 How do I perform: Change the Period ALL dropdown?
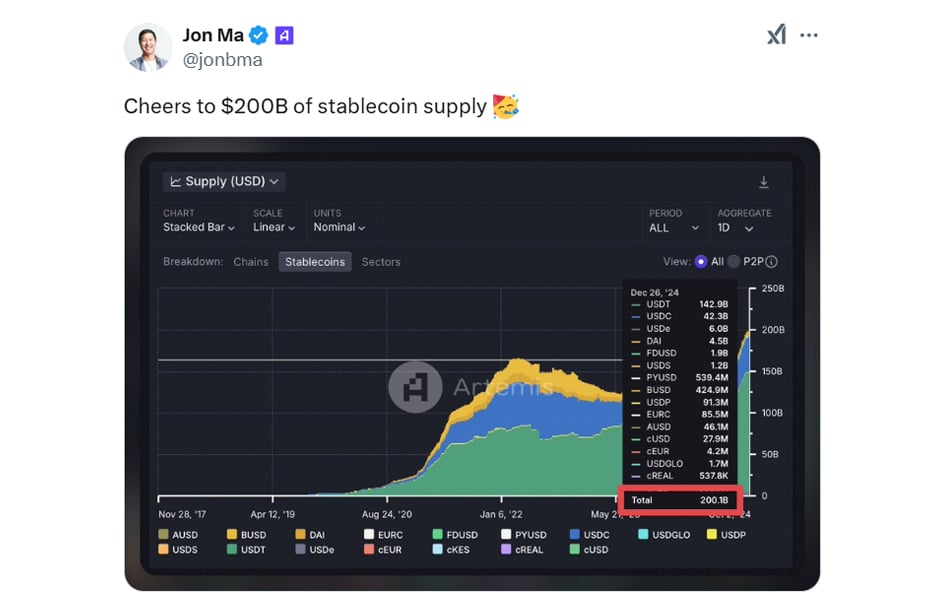(673, 228)
